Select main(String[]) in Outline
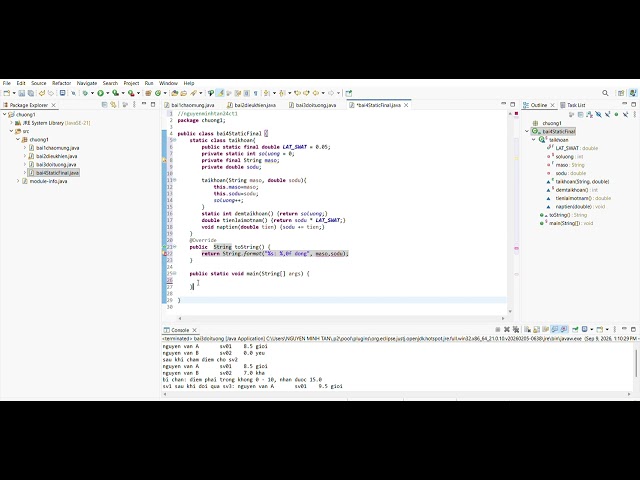 coord(567,223)
